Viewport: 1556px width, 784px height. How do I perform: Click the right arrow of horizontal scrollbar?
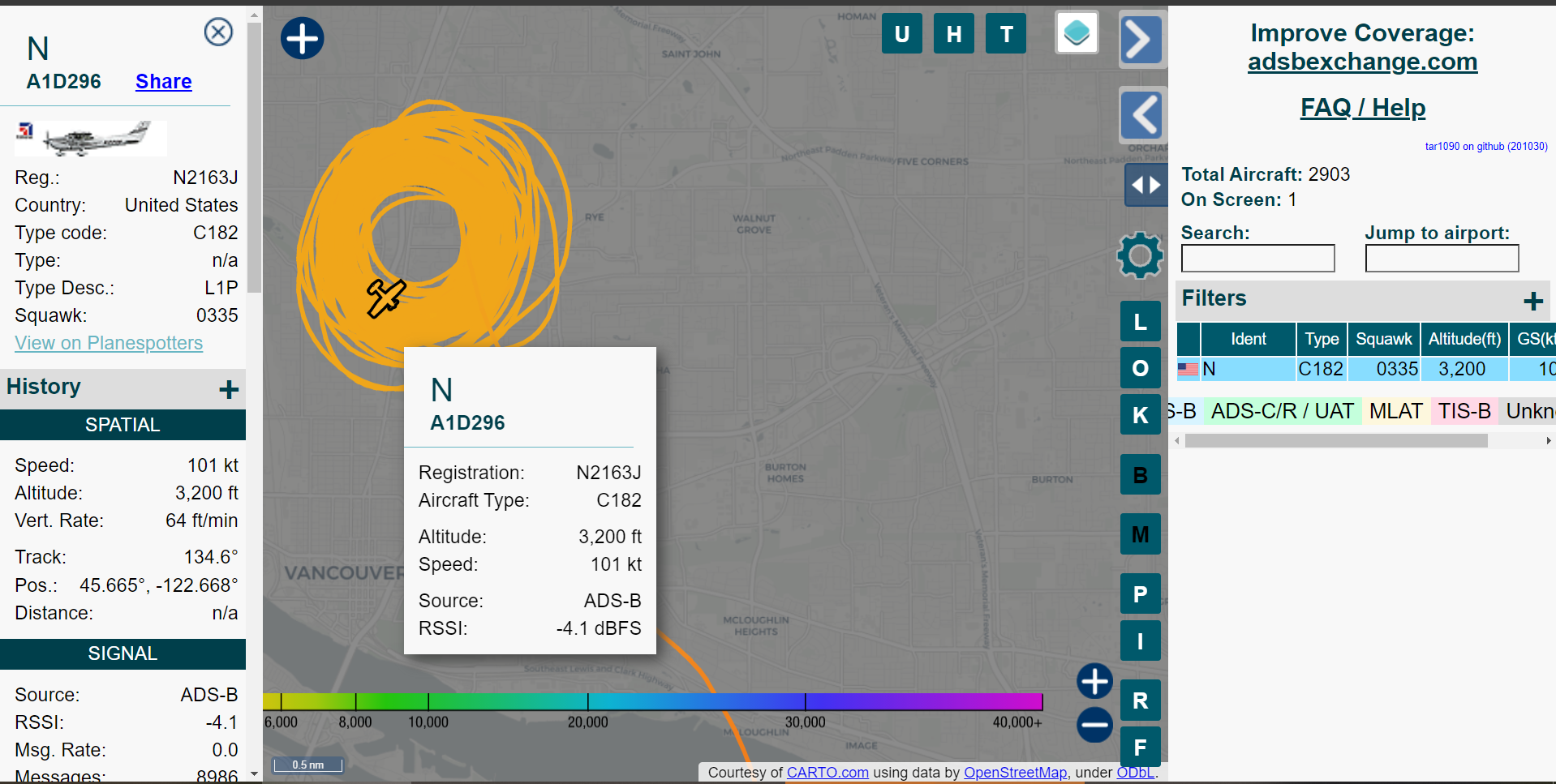click(x=1548, y=441)
